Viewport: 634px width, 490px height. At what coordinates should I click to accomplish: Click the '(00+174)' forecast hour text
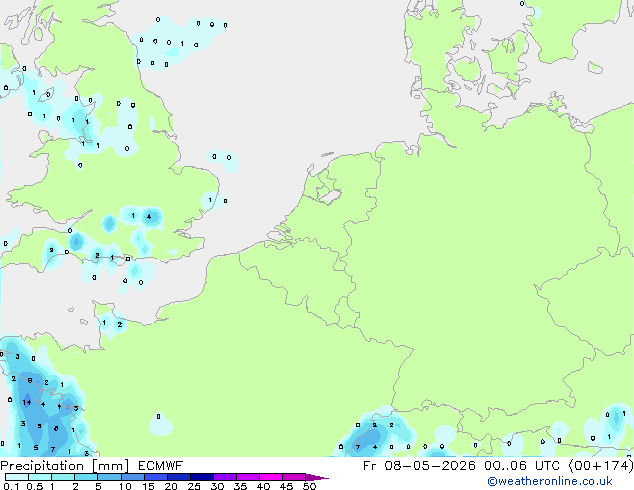point(601,466)
